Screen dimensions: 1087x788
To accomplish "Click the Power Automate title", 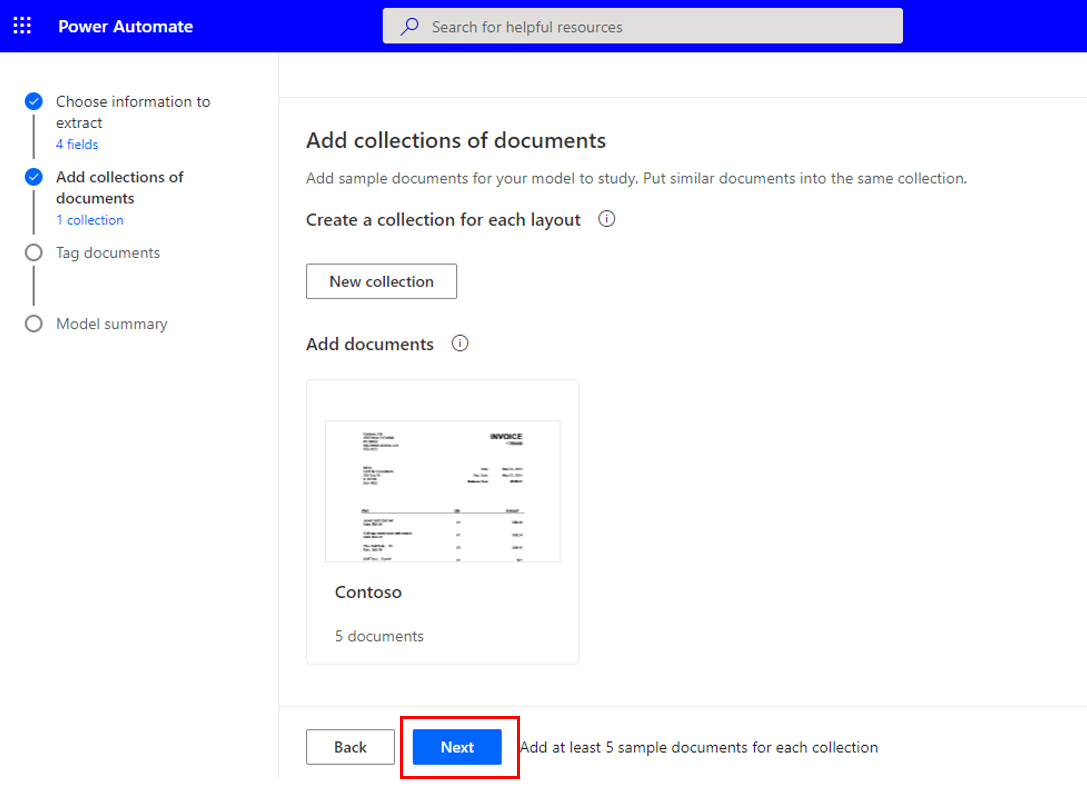I will (x=125, y=26).
